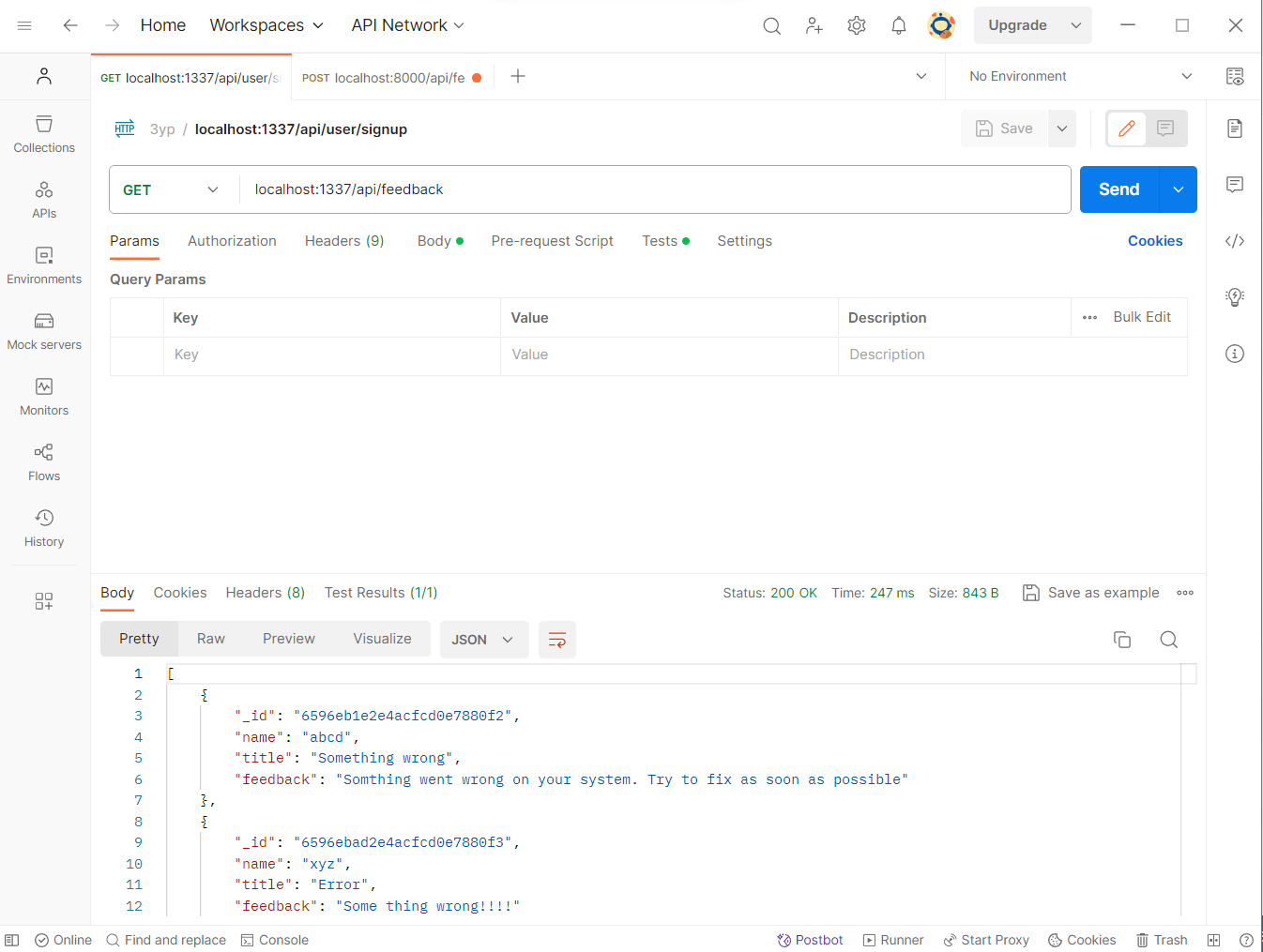Click Bulk Edit for params
This screenshot has height=952, width=1263.
[1142, 317]
